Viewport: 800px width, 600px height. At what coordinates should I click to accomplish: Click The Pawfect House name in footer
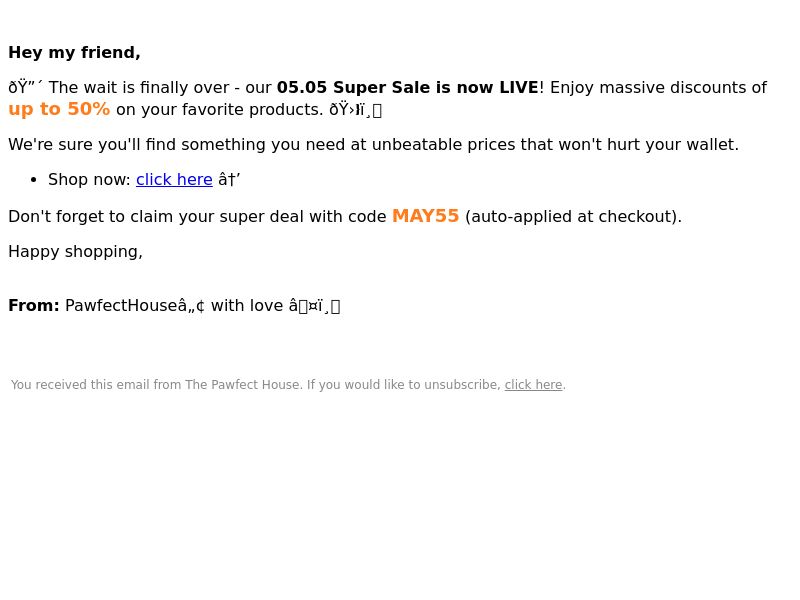click(242, 385)
